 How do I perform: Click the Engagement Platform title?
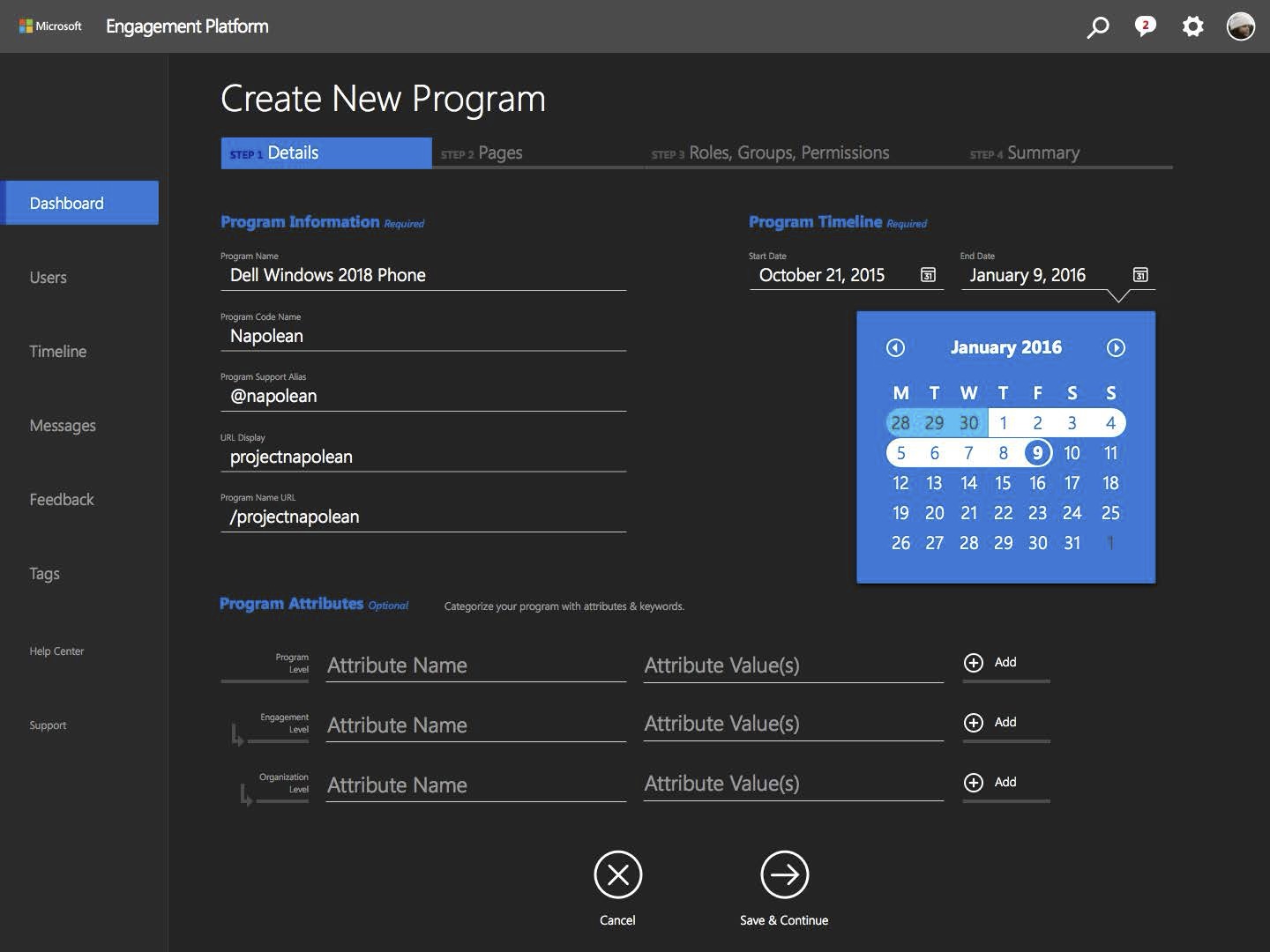(x=187, y=26)
